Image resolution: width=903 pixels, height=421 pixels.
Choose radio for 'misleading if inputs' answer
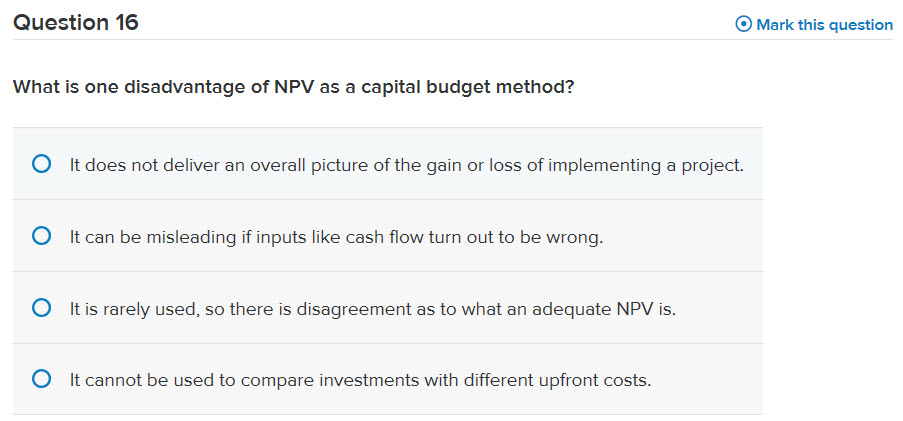[x=41, y=236]
